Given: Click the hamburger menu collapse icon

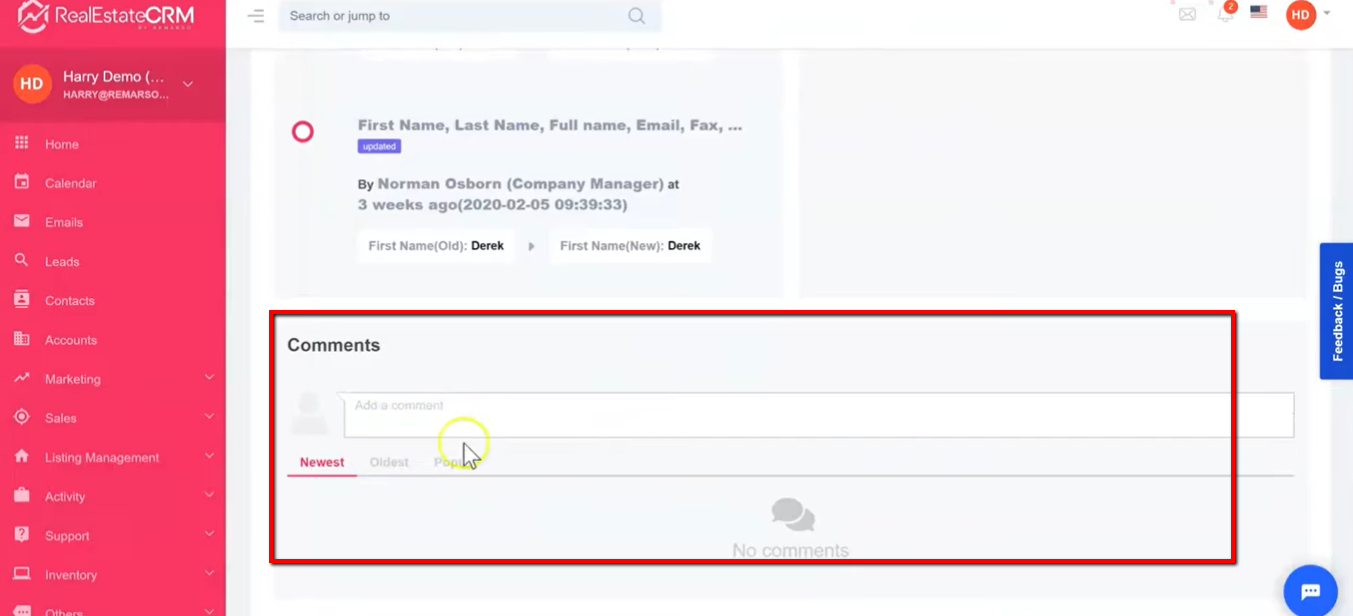Looking at the screenshot, I should pos(256,16).
